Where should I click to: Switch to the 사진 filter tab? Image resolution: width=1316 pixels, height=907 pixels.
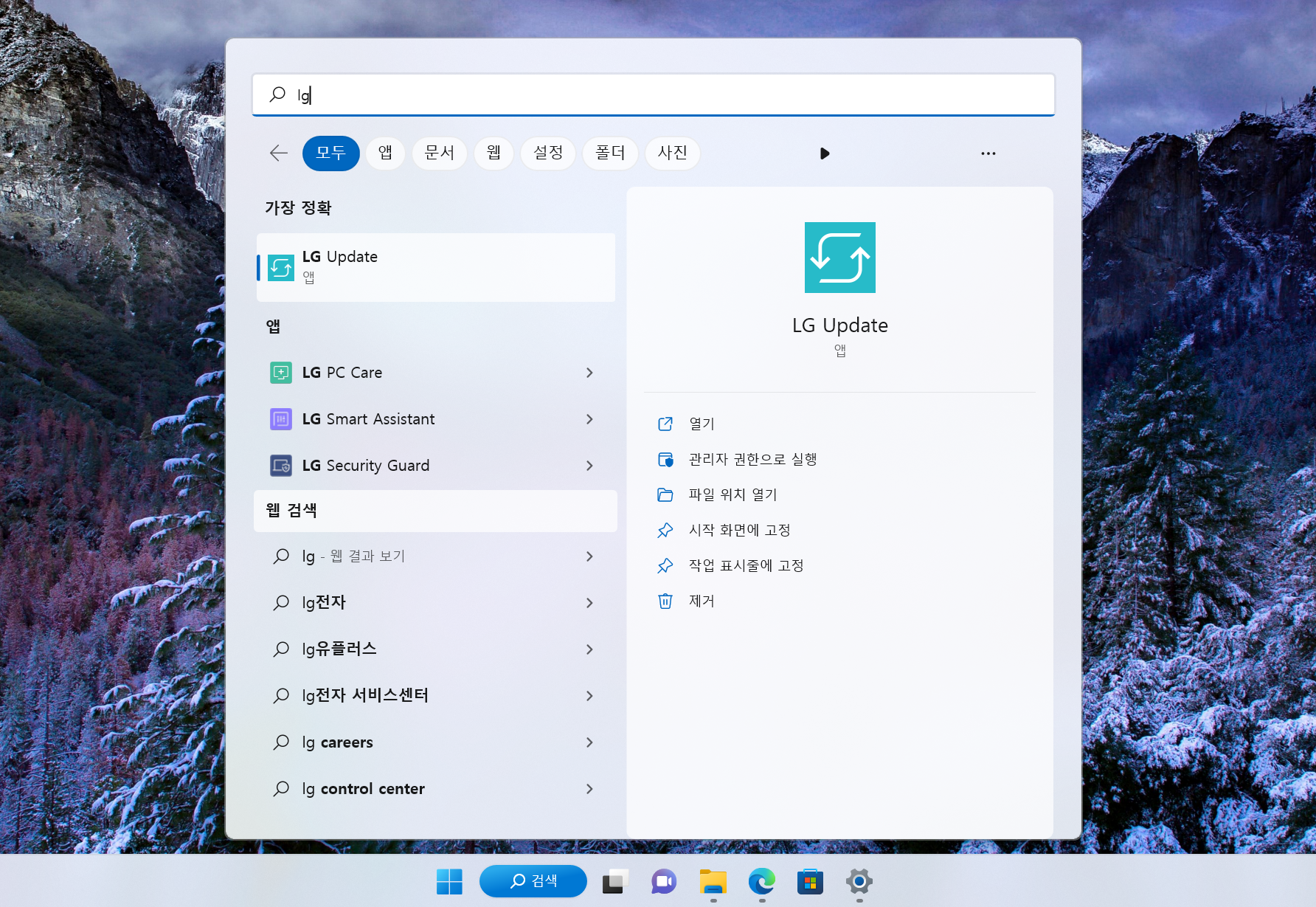(x=673, y=154)
